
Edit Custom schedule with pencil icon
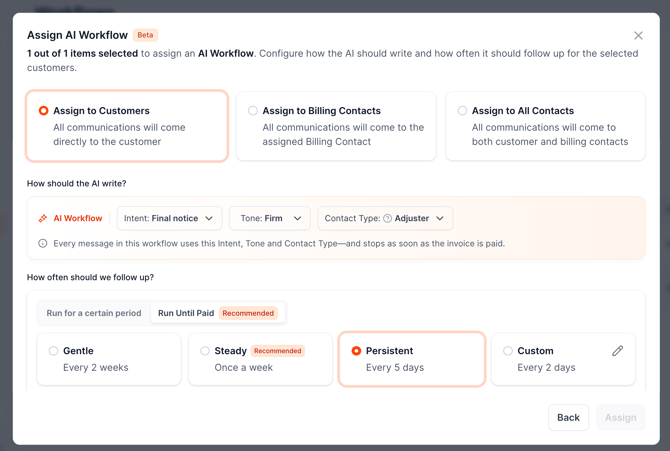(617, 351)
